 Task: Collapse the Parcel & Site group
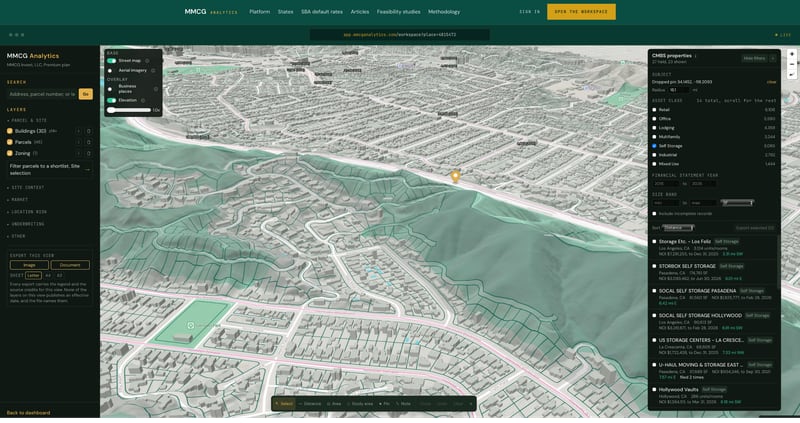(27, 120)
